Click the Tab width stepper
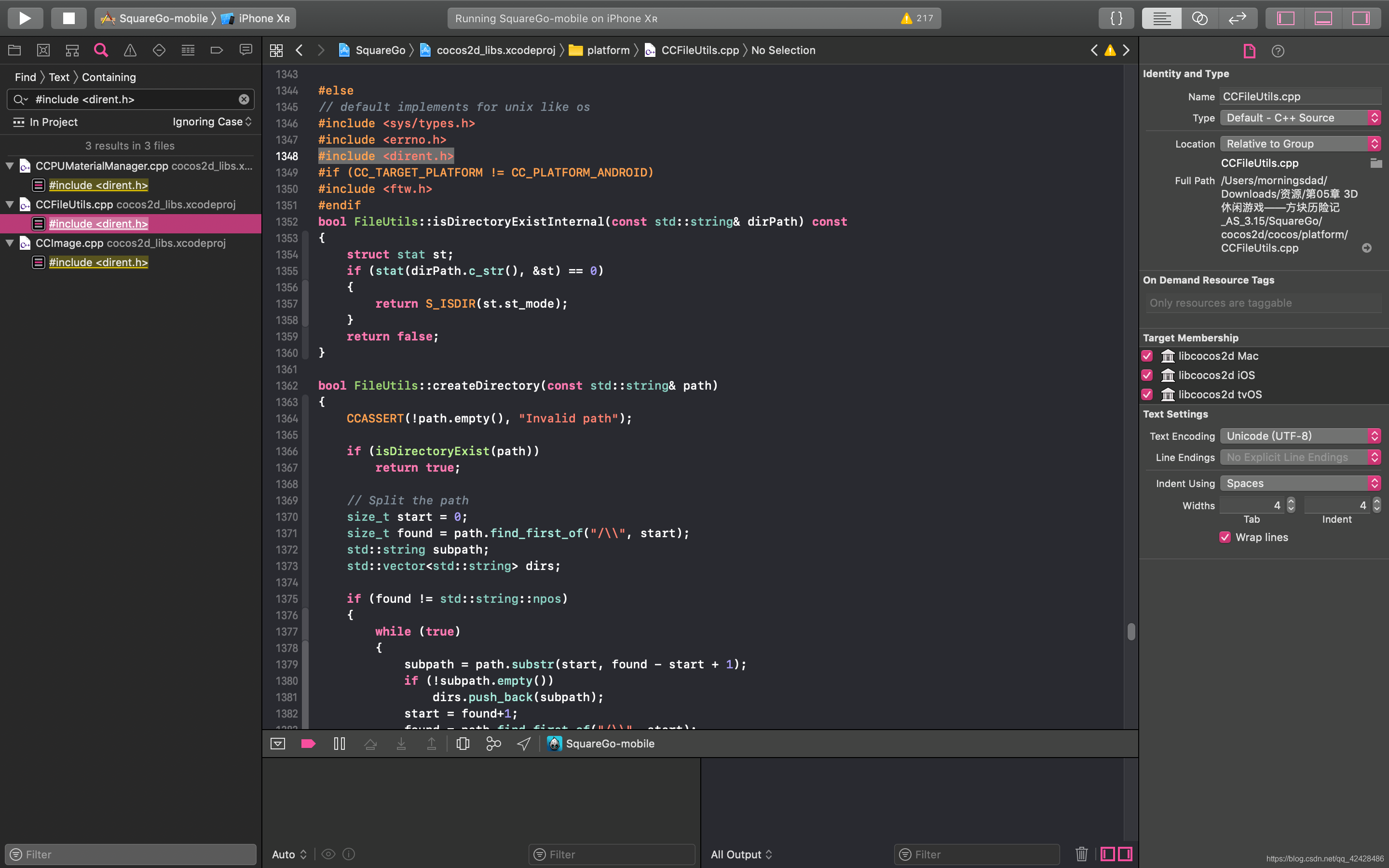The width and height of the screenshot is (1389, 868). coord(1291,505)
